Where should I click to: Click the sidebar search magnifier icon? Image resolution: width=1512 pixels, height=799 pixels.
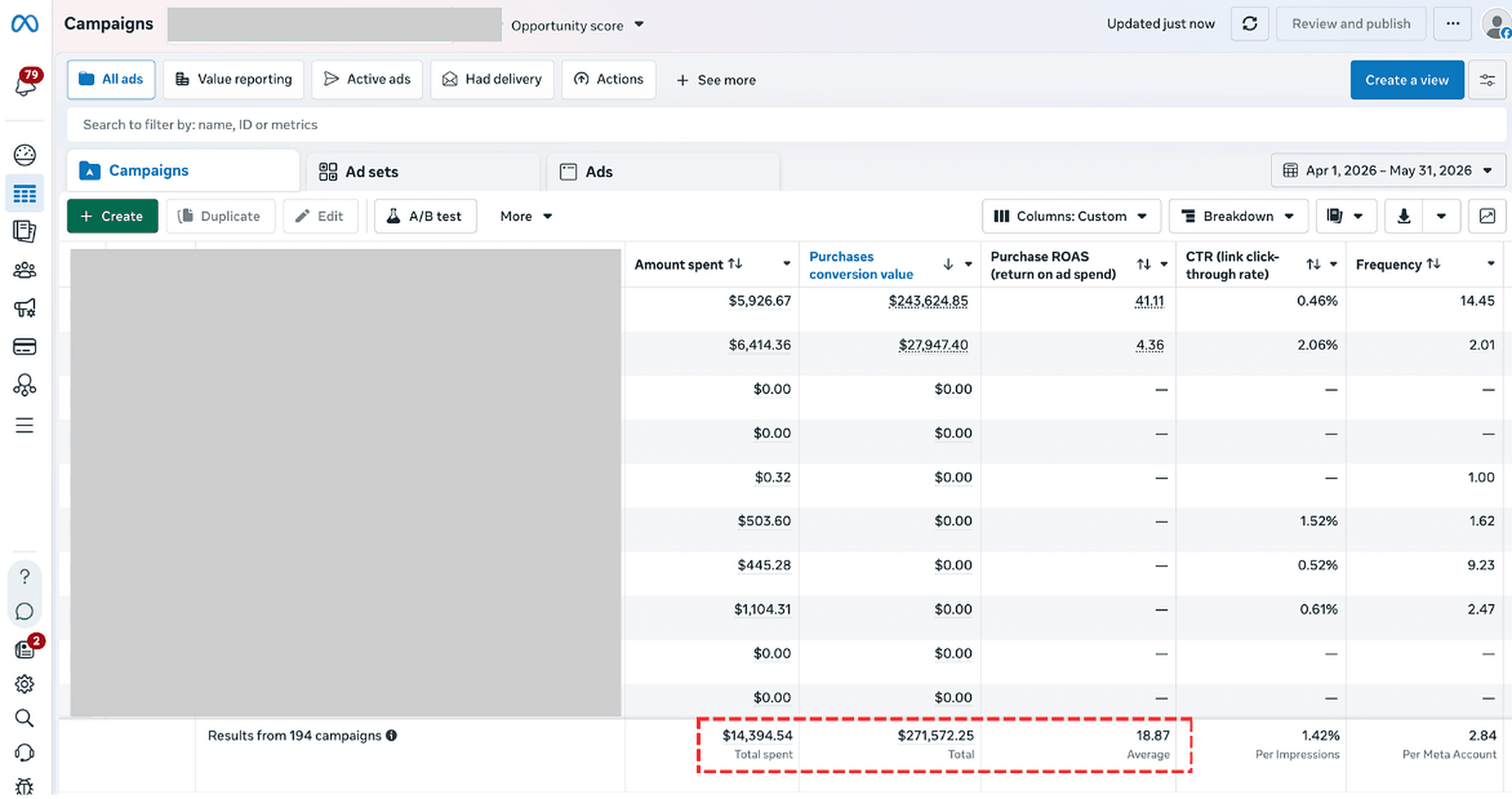pyautogui.click(x=25, y=718)
